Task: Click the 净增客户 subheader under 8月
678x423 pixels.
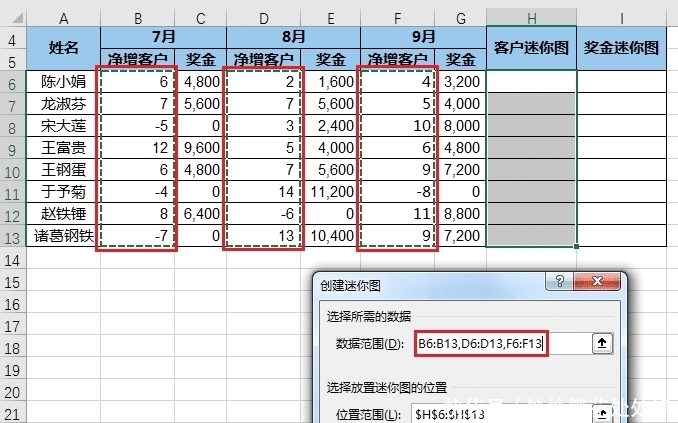Action: pos(264,59)
